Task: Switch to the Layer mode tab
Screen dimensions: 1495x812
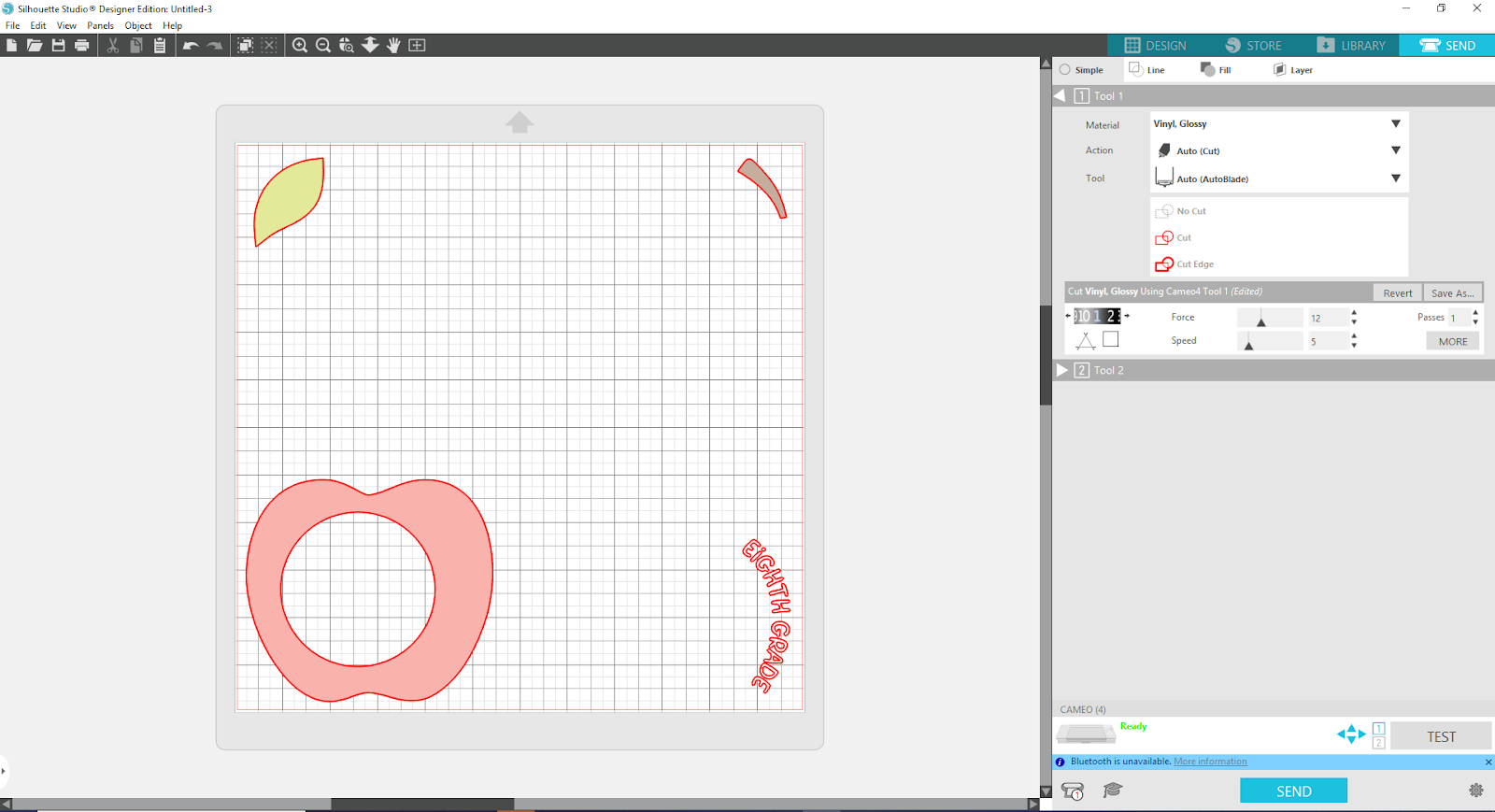Action: point(1293,70)
